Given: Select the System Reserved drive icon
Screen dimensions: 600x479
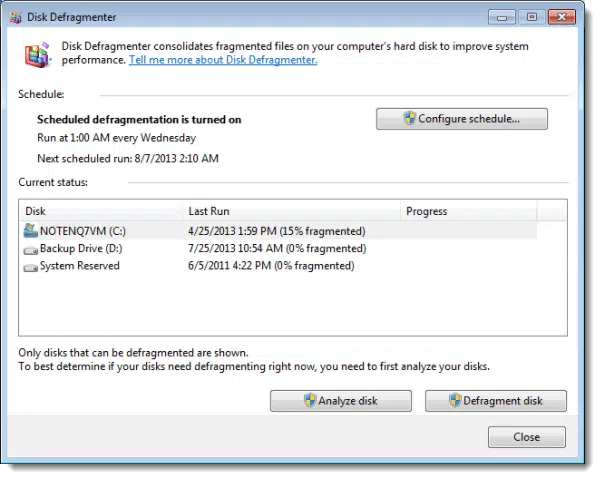Looking at the screenshot, I should tap(30, 266).
